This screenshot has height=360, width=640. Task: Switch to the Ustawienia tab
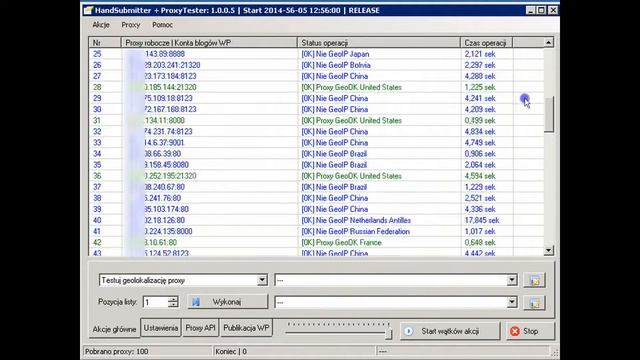click(x=161, y=328)
